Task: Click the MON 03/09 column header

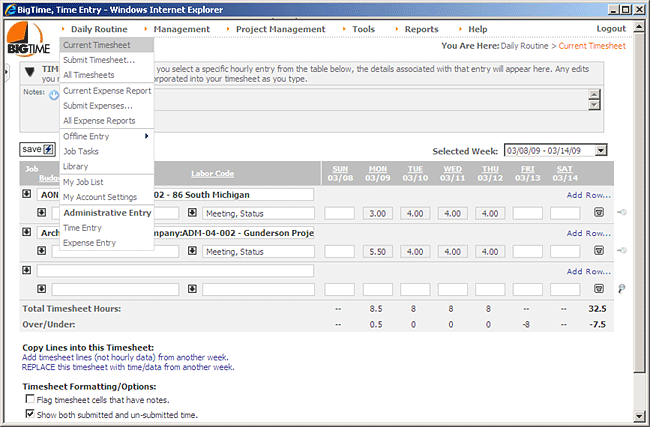Action: [378, 173]
